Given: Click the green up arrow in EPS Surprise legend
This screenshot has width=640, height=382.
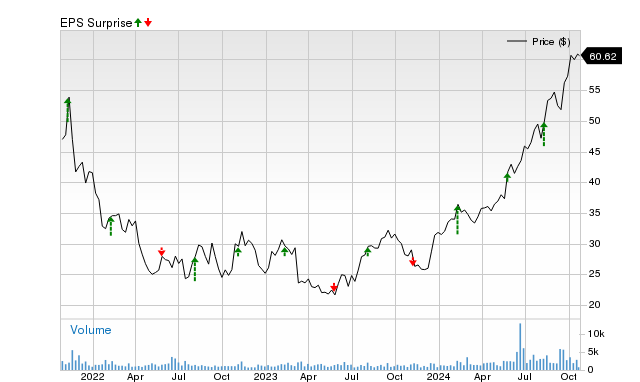Looking at the screenshot, I should tap(138, 23).
